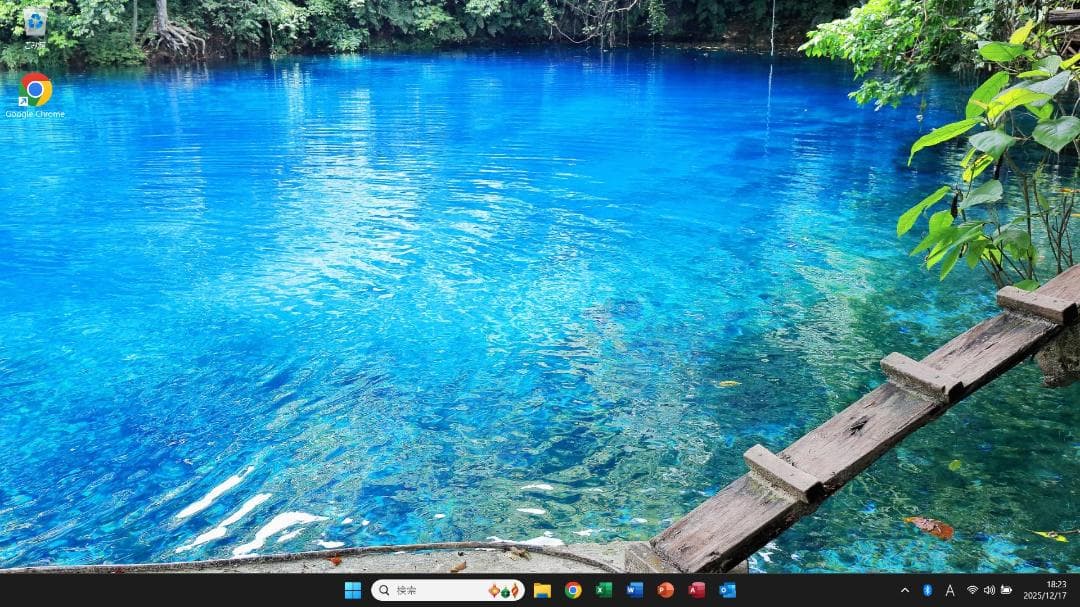Click the Wi-Fi icon in system tray
This screenshot has height=607, width=1080.
[x=973, y=590]
